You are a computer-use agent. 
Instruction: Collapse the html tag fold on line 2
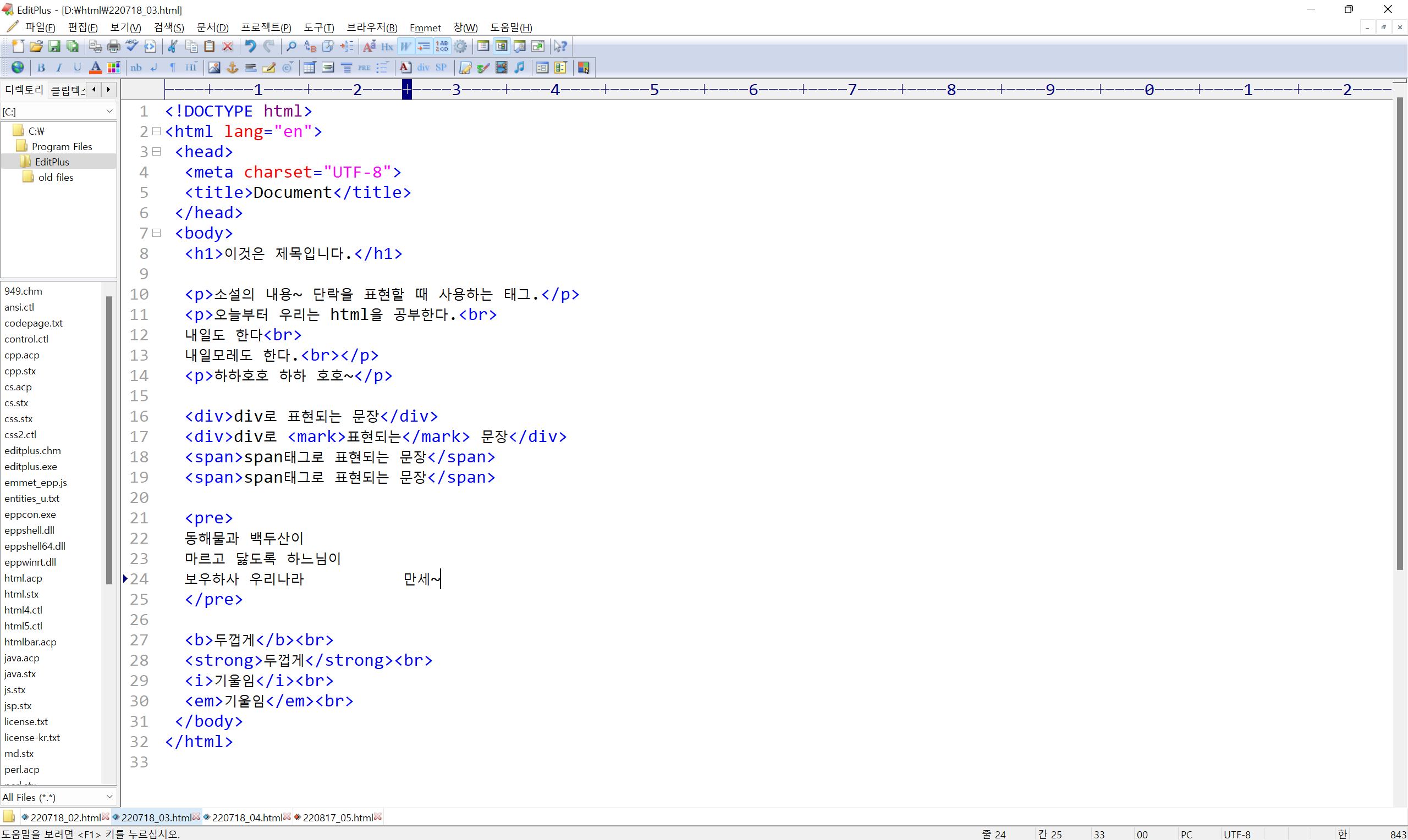(157, 131)
